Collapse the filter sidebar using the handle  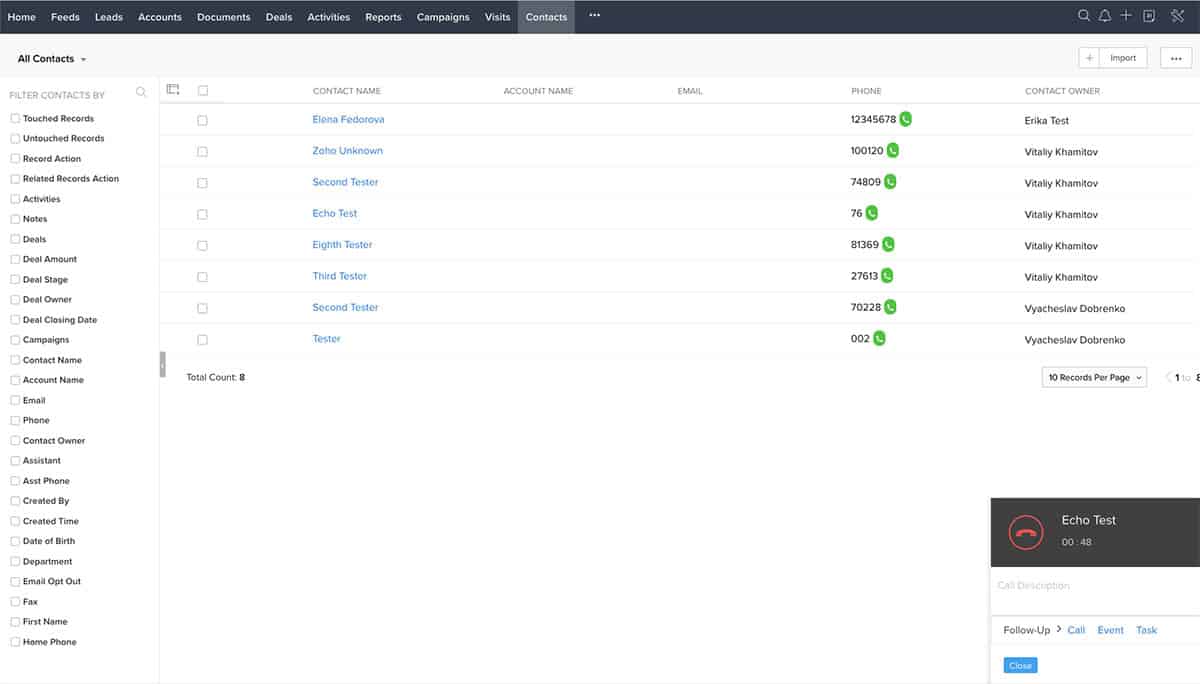pyautogui.click(x=162, y=364)
